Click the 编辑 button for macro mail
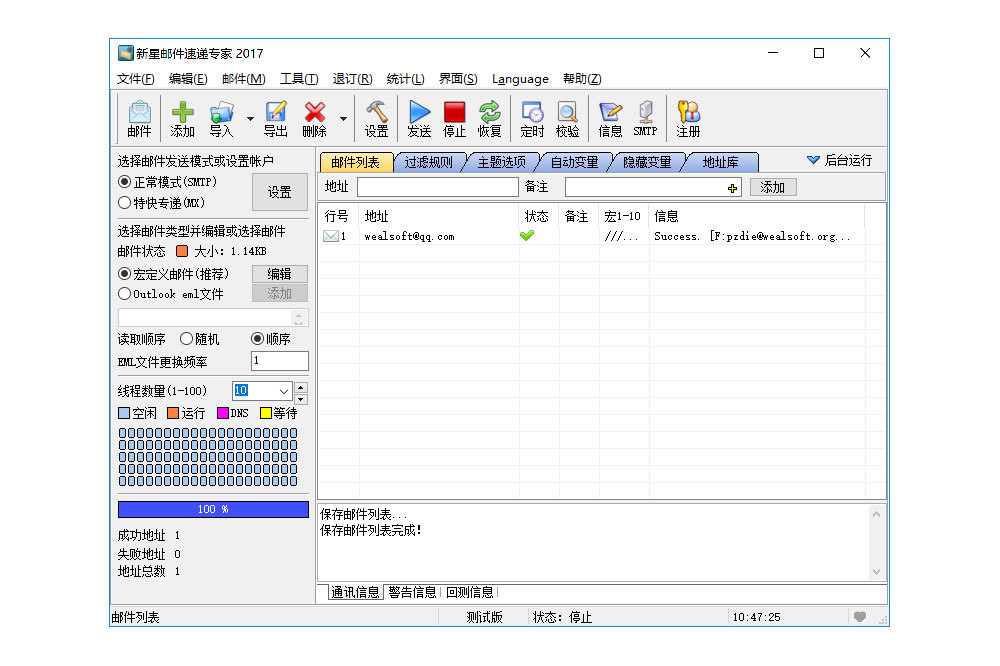 (279, 274)
